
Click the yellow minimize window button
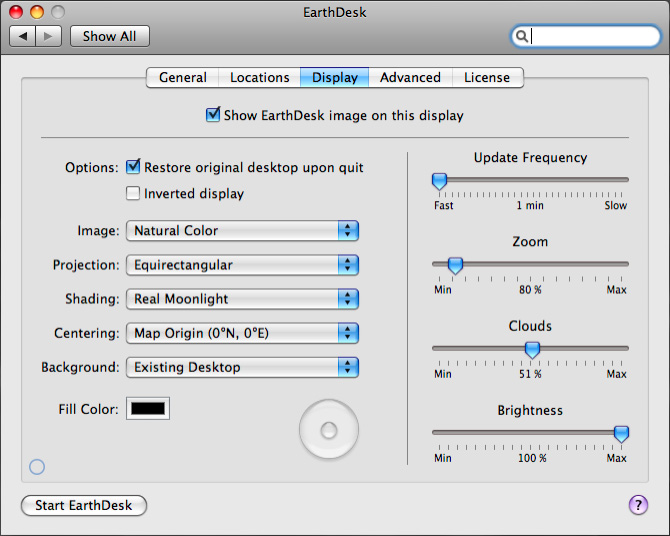37,12
